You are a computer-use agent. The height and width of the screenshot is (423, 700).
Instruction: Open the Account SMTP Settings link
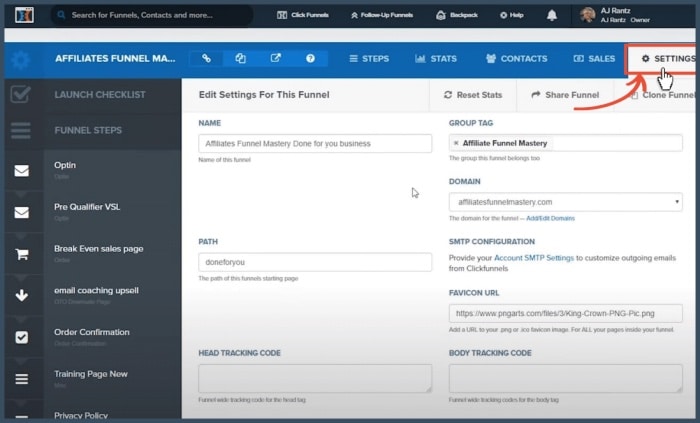coord(533,258)
